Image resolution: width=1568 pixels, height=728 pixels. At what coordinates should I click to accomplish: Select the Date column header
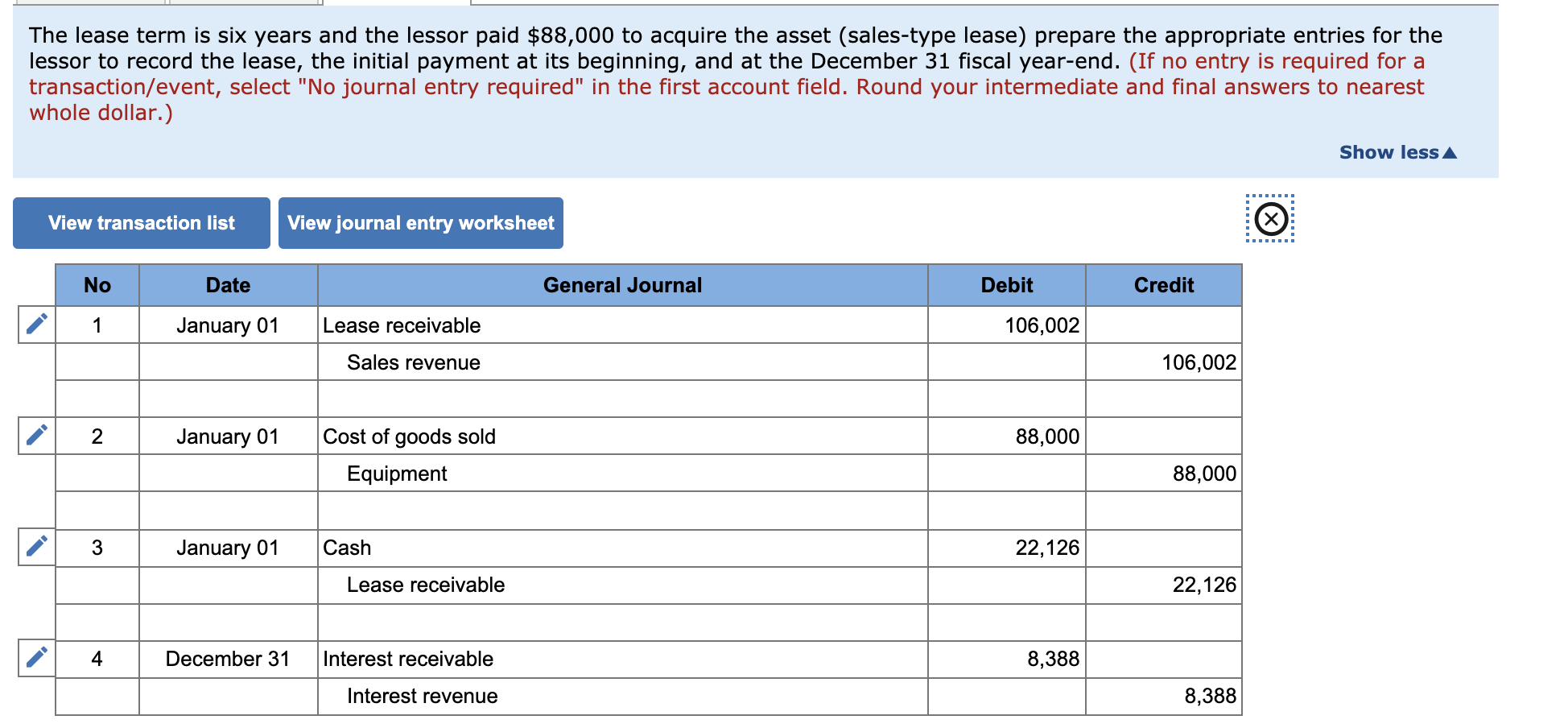(229, 285)
